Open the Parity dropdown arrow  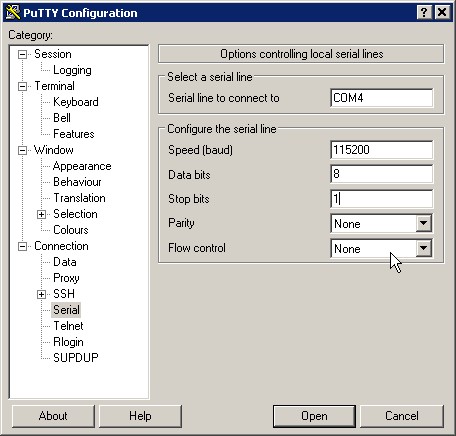click(x=424, y=223)
